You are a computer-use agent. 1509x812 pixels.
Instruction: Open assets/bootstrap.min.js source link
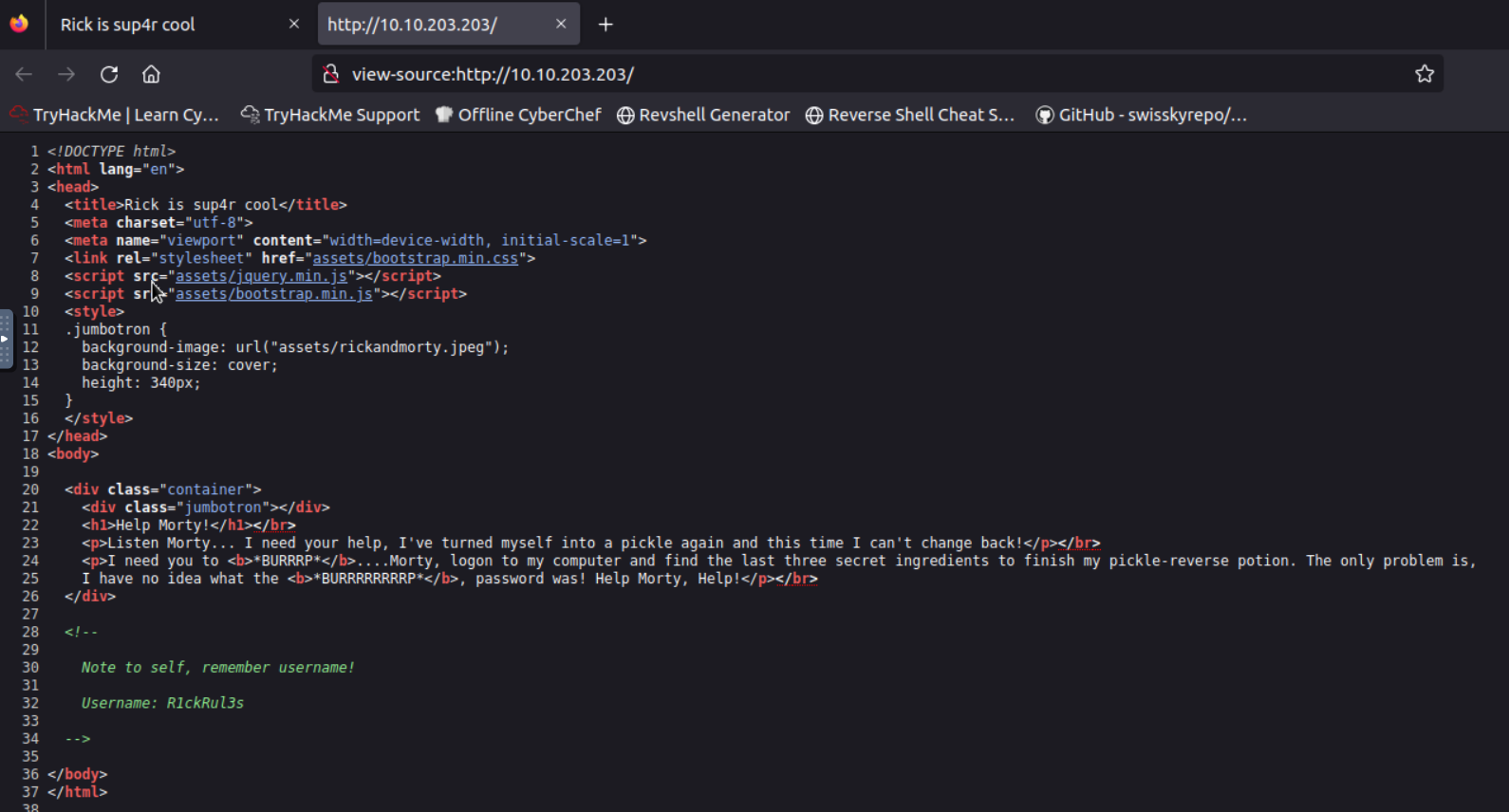coord(273,294)
